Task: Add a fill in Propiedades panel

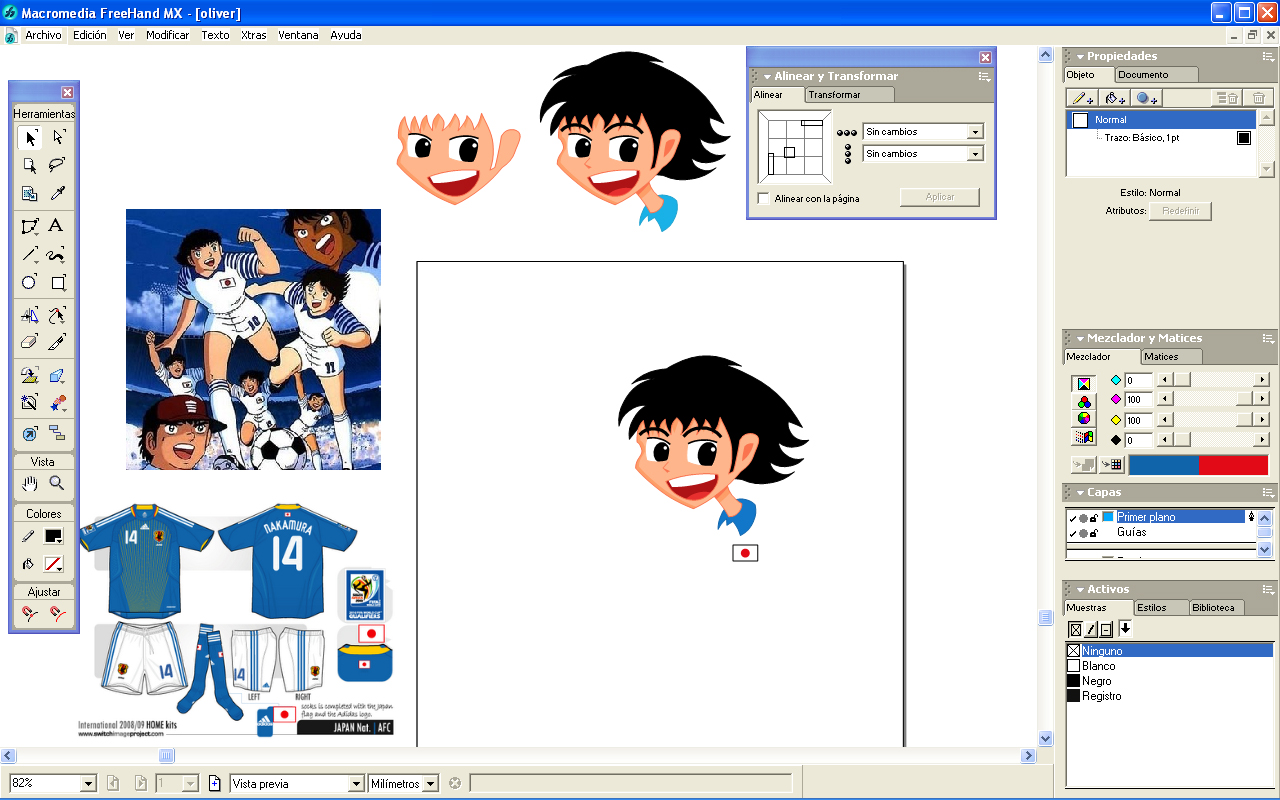Action: coord(1114,98)
